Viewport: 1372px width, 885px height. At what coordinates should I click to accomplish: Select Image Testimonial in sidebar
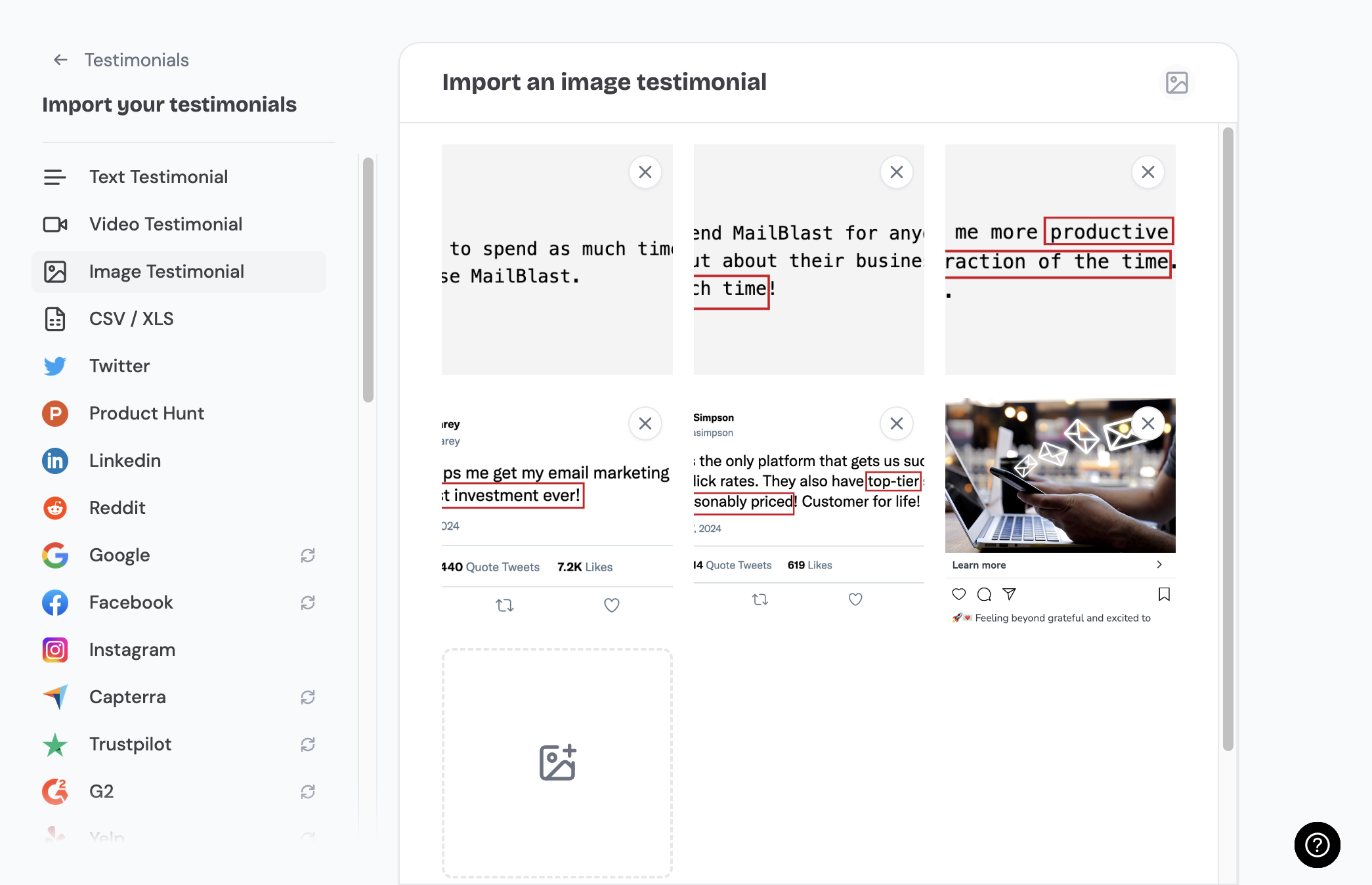179,271
